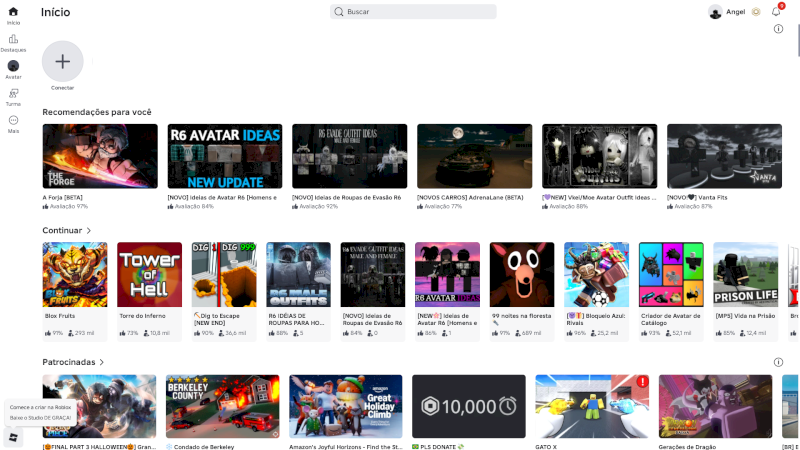Open the Avatar sidebar icon
The height and width of the screenshot is (450, 800).
pyautogui.click(x=13, y=66)
